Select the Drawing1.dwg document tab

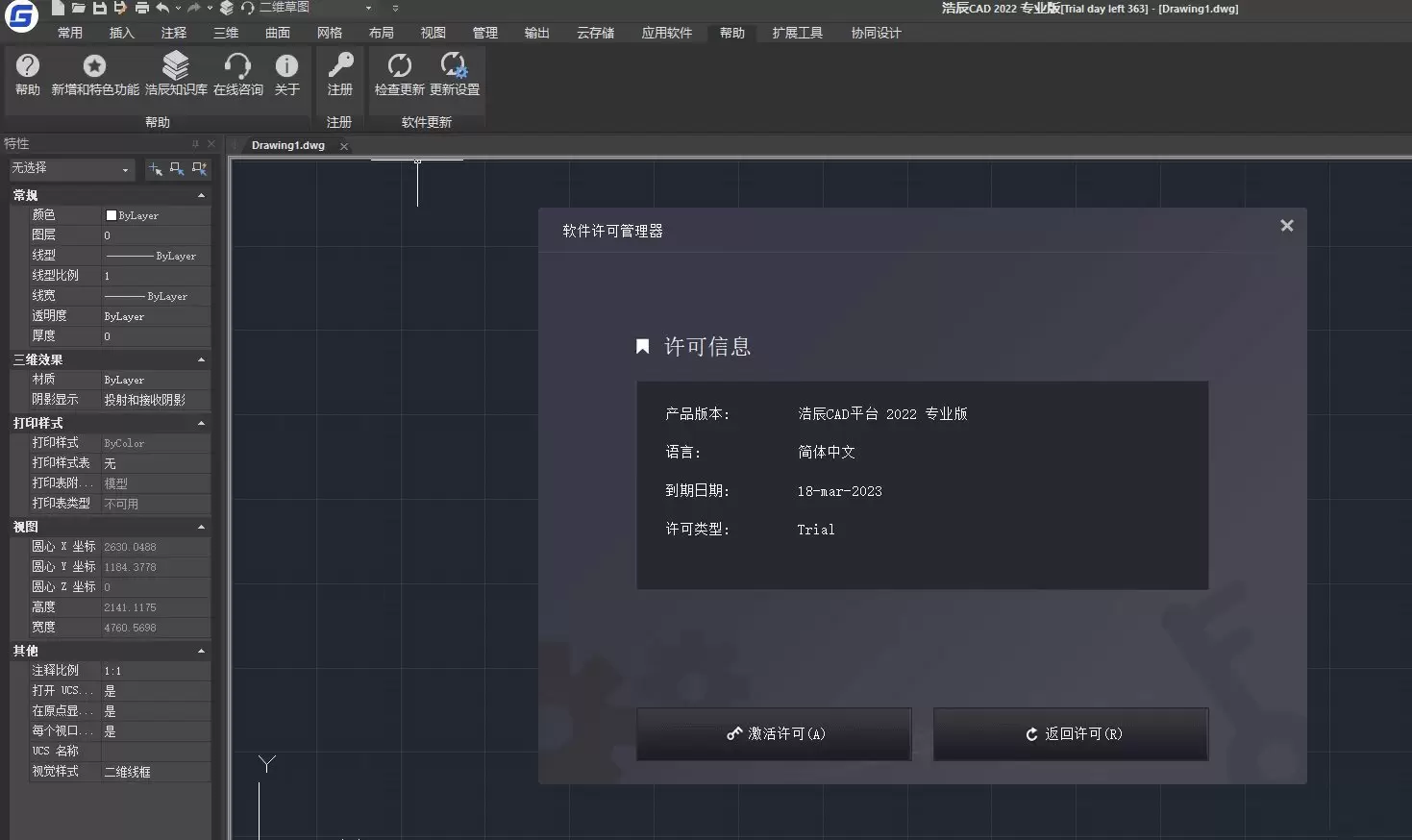pos(287,146)
